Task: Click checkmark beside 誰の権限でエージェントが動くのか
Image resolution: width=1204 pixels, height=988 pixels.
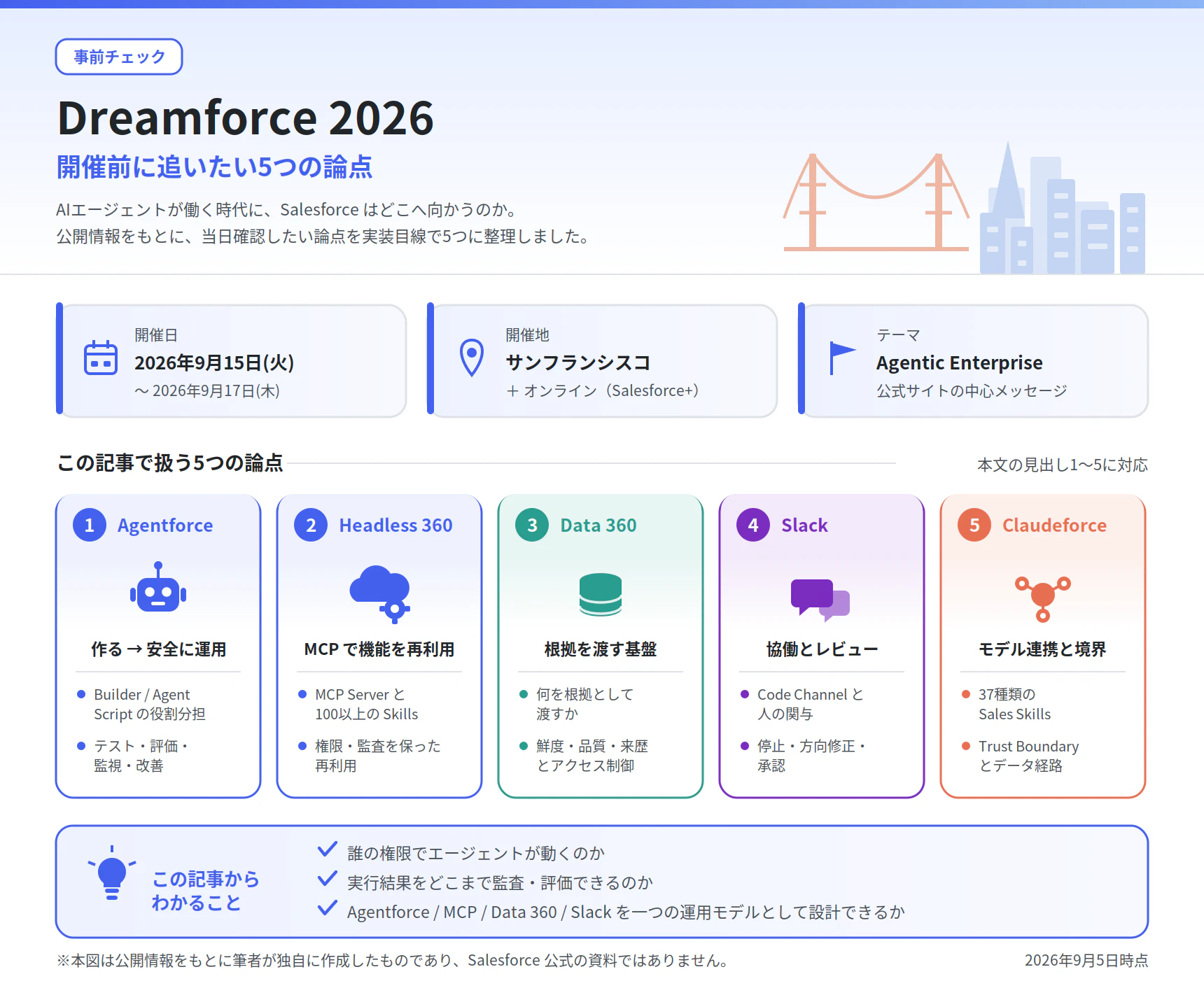Action: click(x=327, y=849)
